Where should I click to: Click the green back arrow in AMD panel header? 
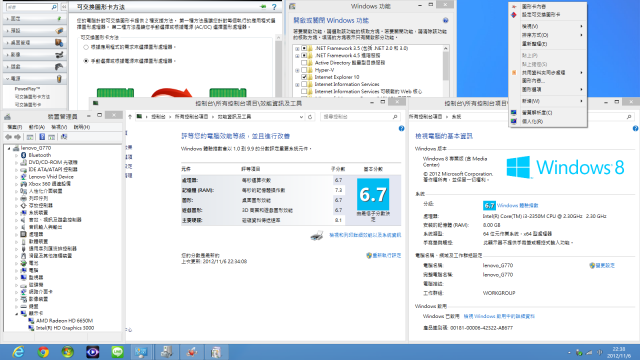[x=262, y=7]
